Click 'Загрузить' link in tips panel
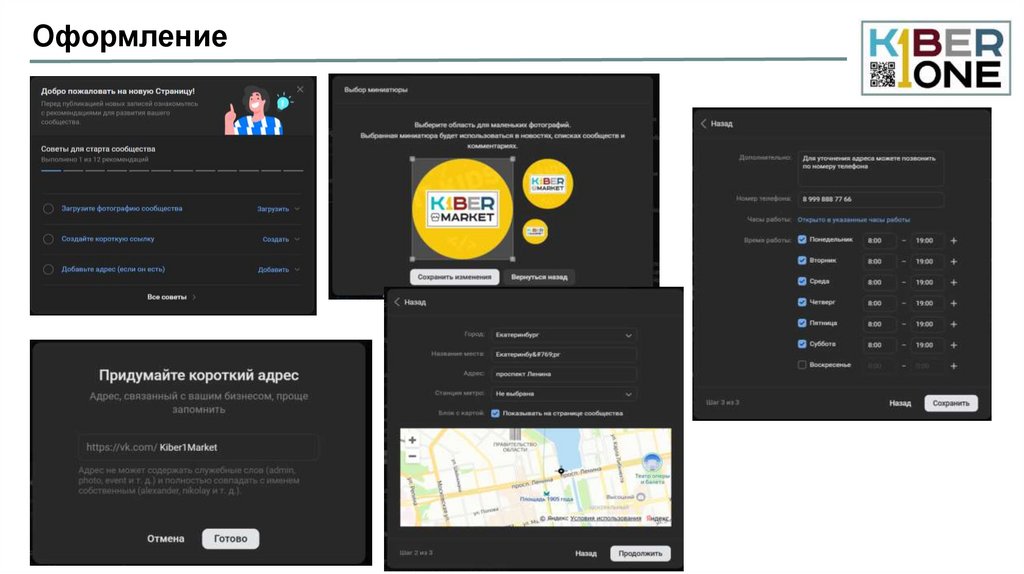The width and height of the screenshot is (1024, 574). click(273, 209)
